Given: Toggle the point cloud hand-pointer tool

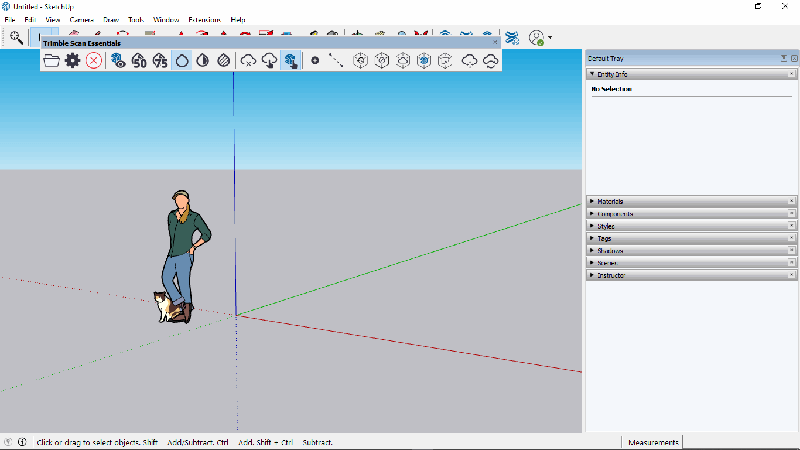Looking at the screenshot, I should 291,61.
